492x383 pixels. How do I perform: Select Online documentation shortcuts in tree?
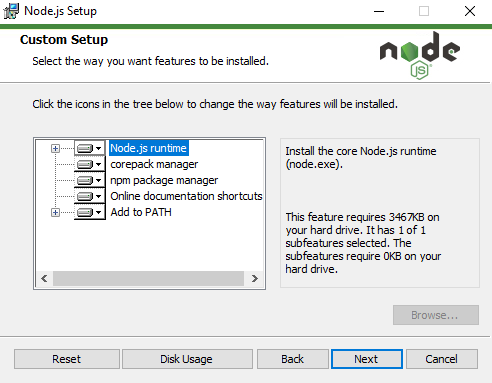pos(186,196)
